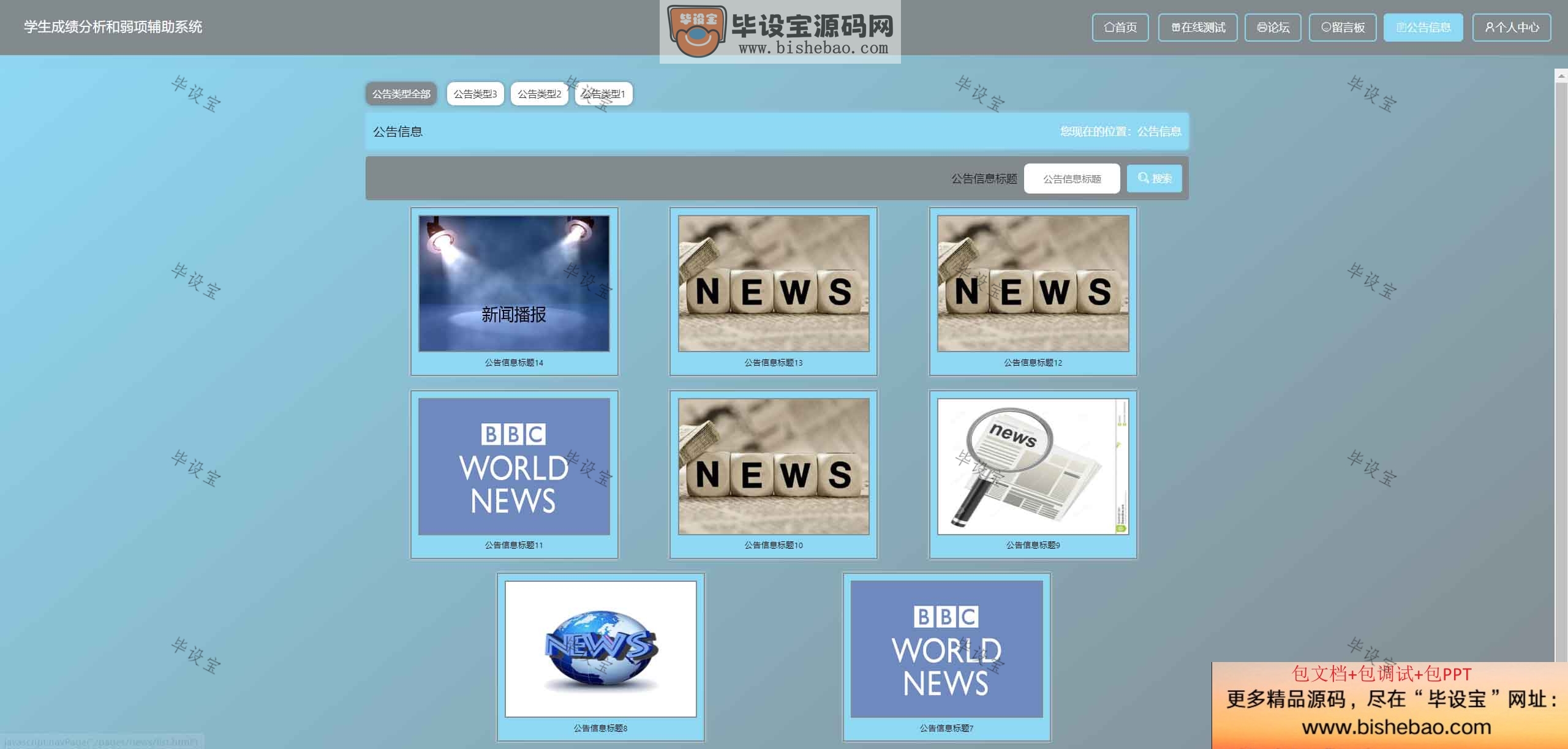
Task: Click the caption 公告信息标题10
Action: (774, 545)
